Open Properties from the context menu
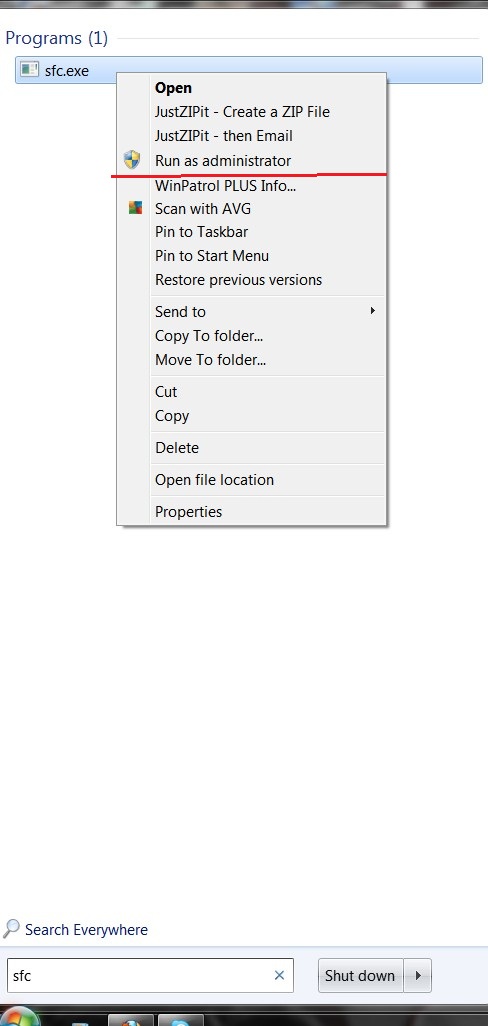This screenshot has height=1026, width=488. [x=188, y=512]
